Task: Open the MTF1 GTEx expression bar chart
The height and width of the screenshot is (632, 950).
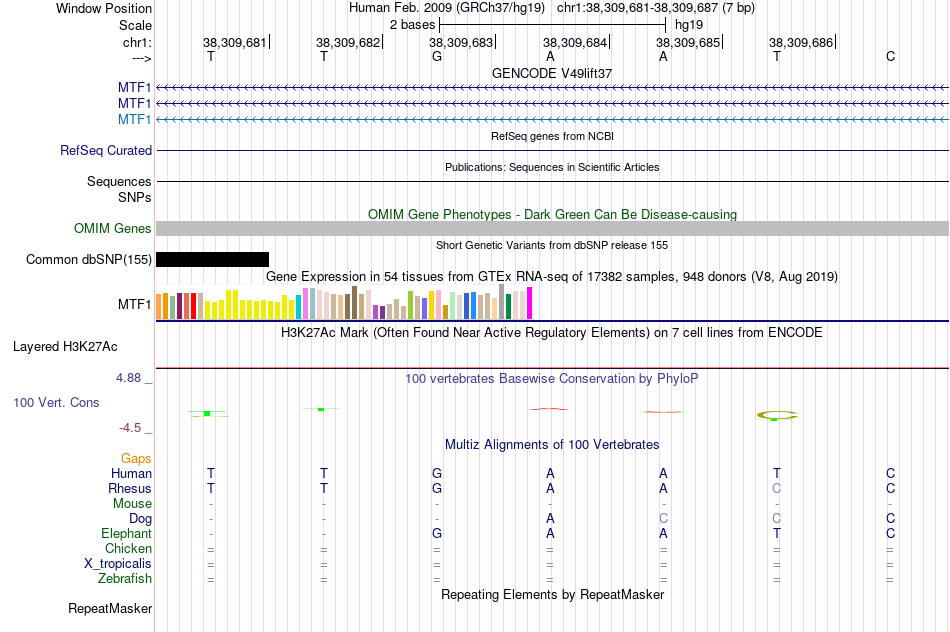Action: coord(344,302)
